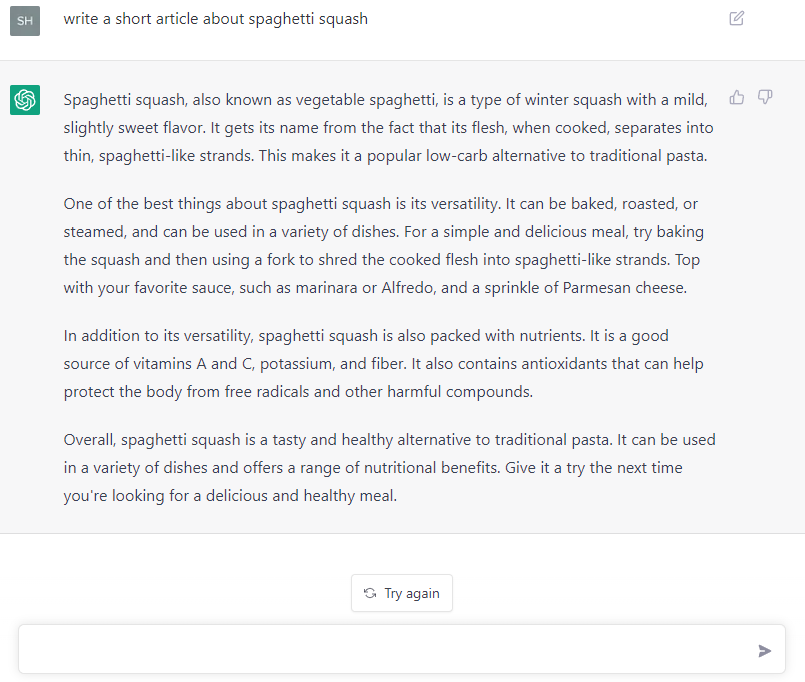This screenshot has width=805, height=682.
Task: Click the Try again button
Action: tap(401, 593)
